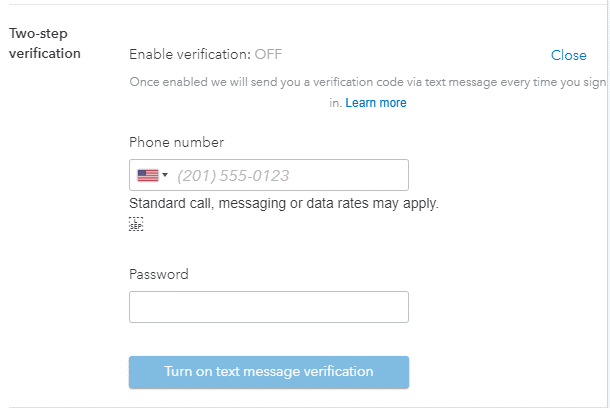The height and width of the screenshot is (408, 610).
Task: Select the Password label
Action: coord(158,274)
